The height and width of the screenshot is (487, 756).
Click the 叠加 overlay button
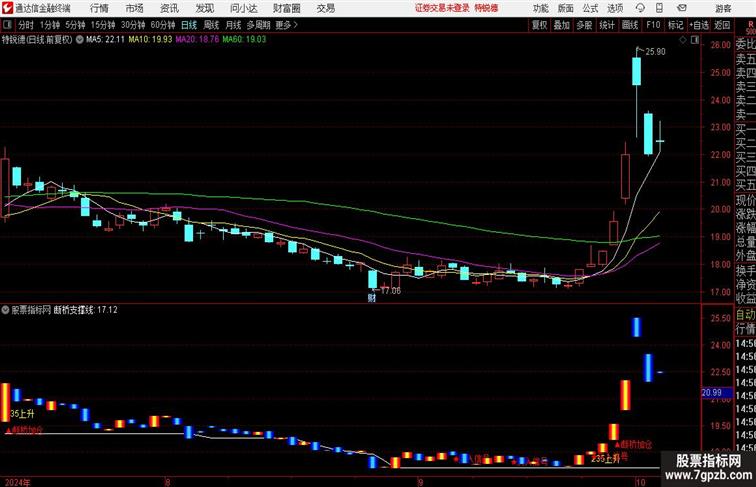coord(562,25)
